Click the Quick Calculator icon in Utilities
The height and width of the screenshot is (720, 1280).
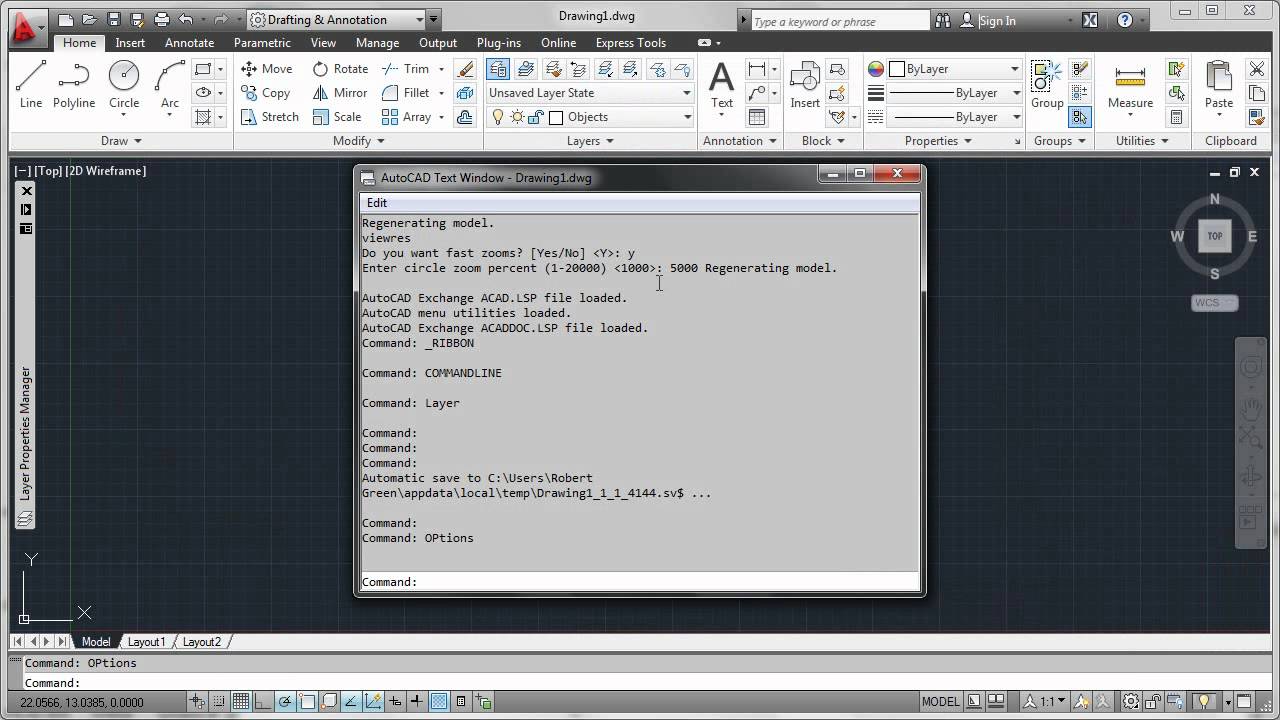pyautogui.click(x=1176, y=117)
